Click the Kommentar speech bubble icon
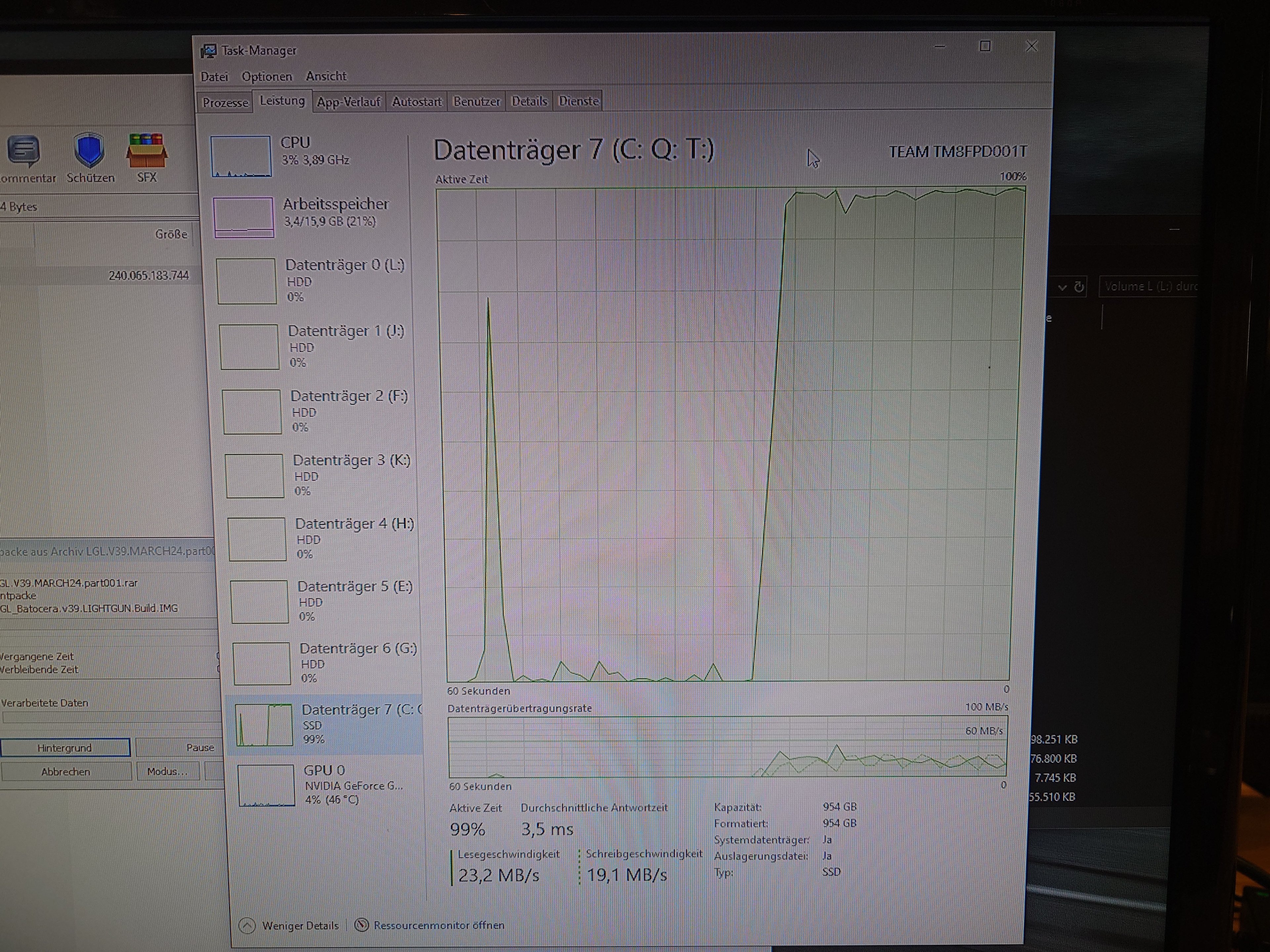Image resolution: width=1270 pixels, height=952 pixels. point(23,151)
